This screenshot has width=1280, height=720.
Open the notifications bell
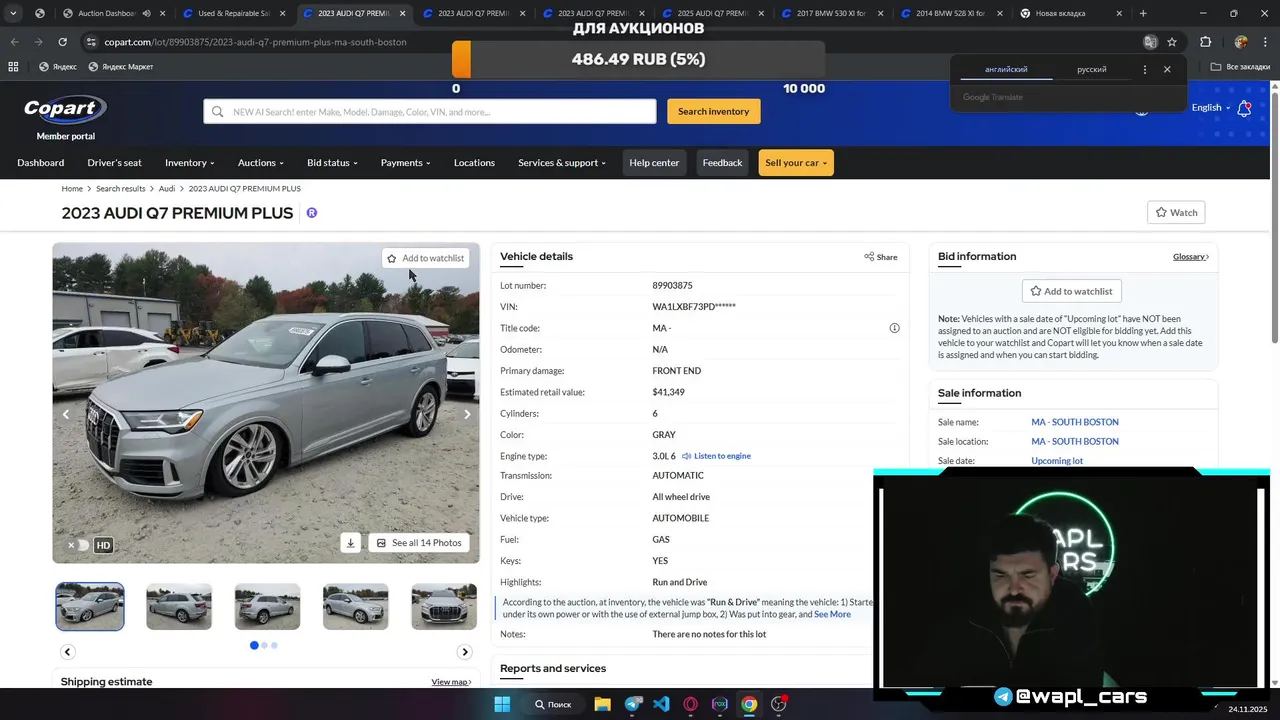1244,108
